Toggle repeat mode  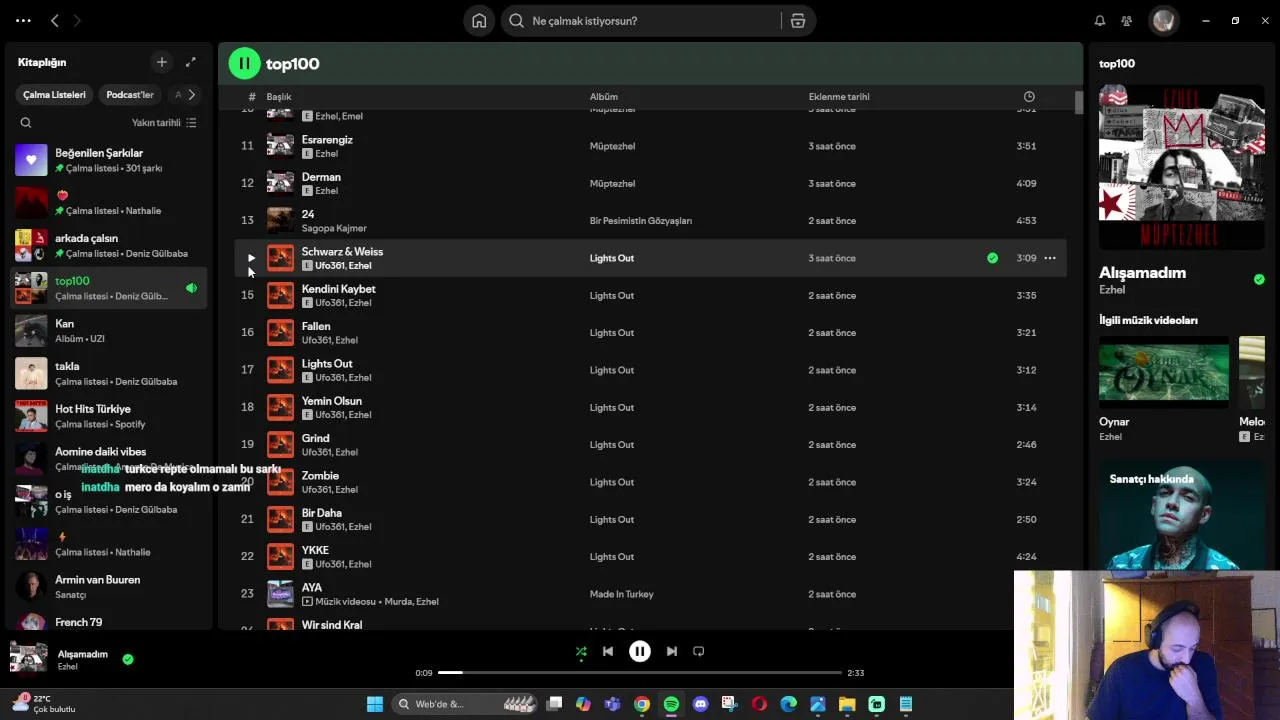coord(699,651)
